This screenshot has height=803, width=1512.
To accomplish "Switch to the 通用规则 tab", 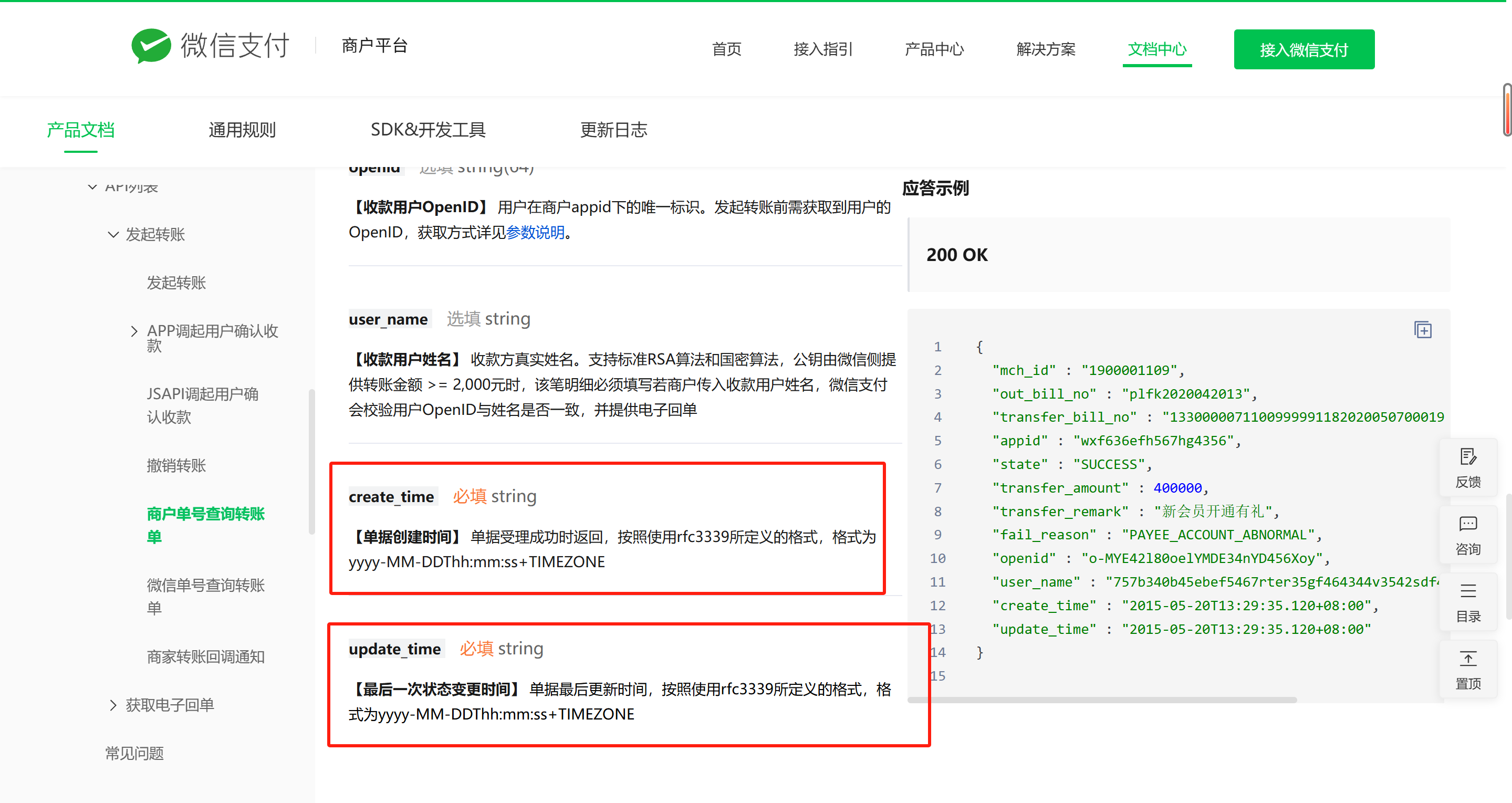I will point(242,130).
